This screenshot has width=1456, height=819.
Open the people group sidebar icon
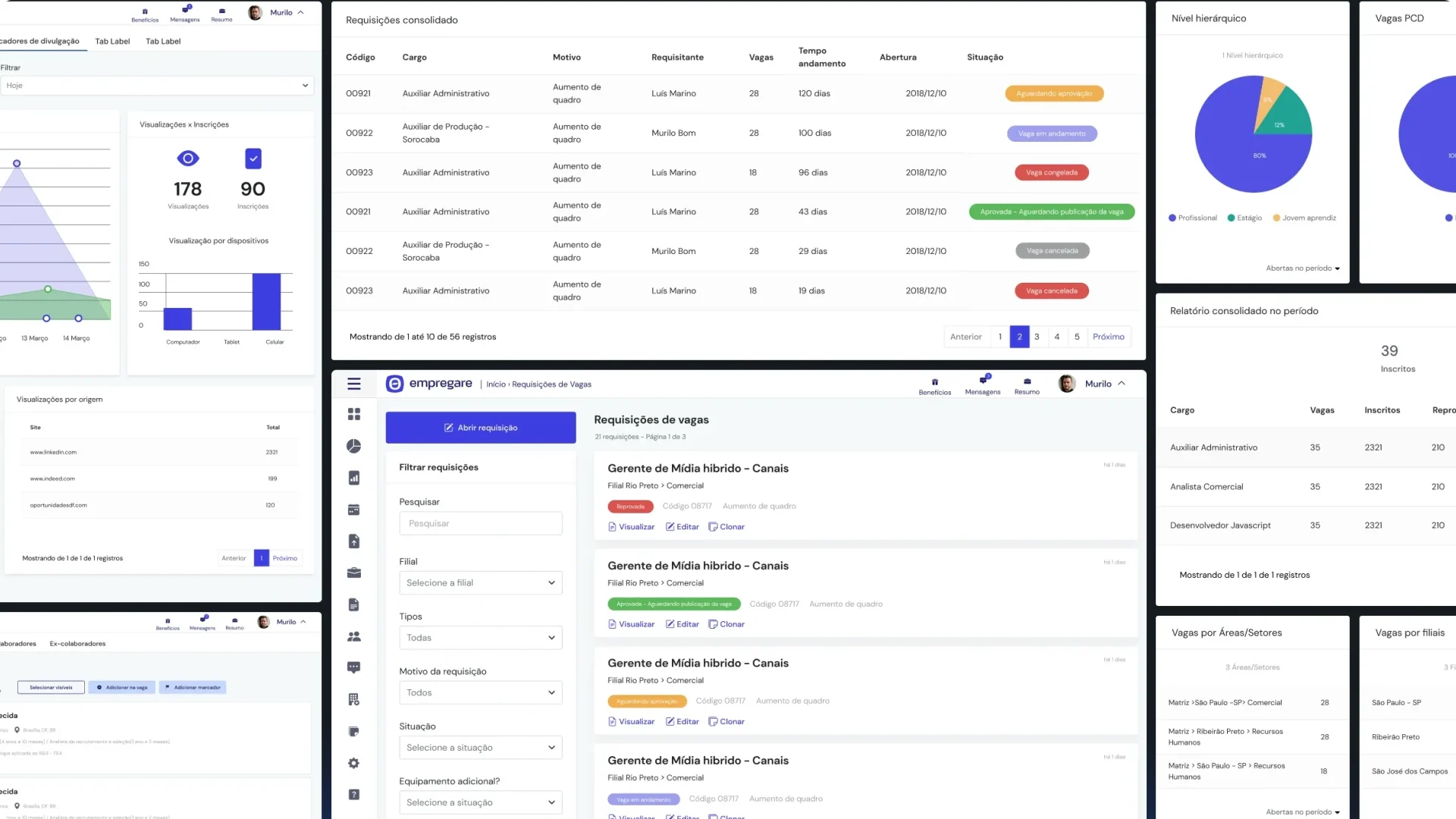point(353,636)
